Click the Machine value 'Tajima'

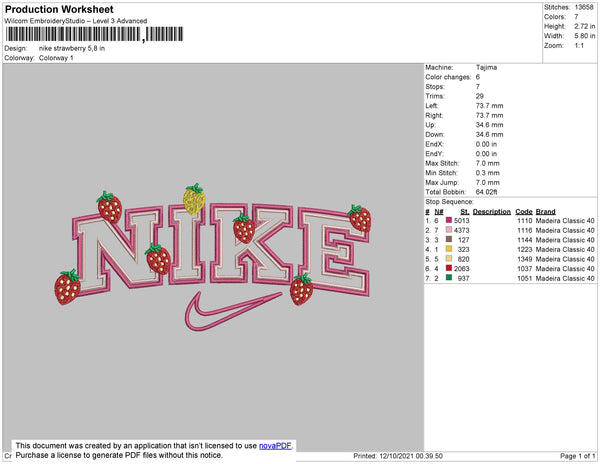click(x=486, y=67)
